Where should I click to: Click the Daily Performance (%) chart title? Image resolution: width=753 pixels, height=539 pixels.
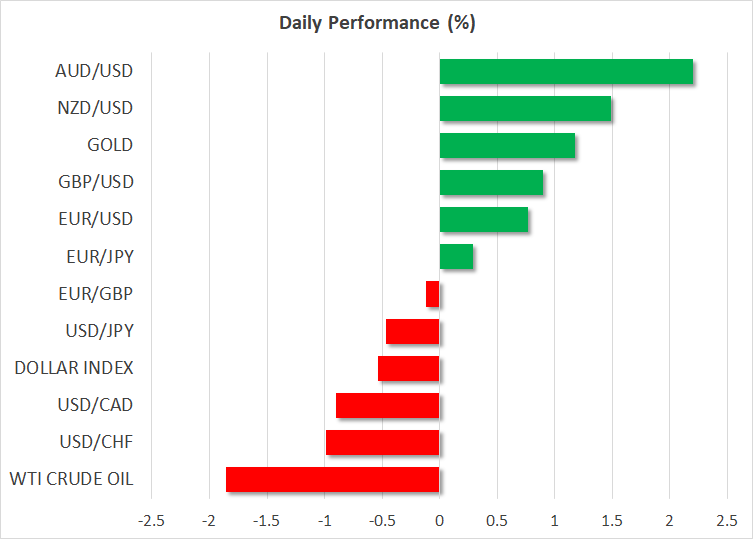coord(376,20)
